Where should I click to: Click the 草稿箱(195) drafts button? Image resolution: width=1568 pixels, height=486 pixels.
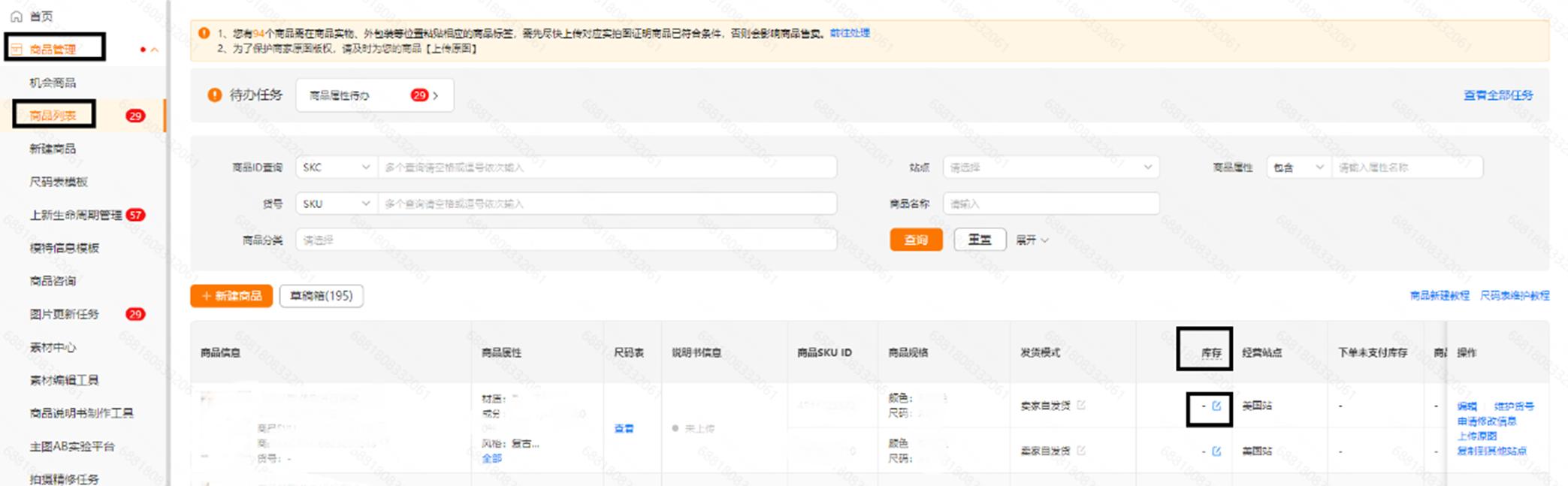coord(322,296)
